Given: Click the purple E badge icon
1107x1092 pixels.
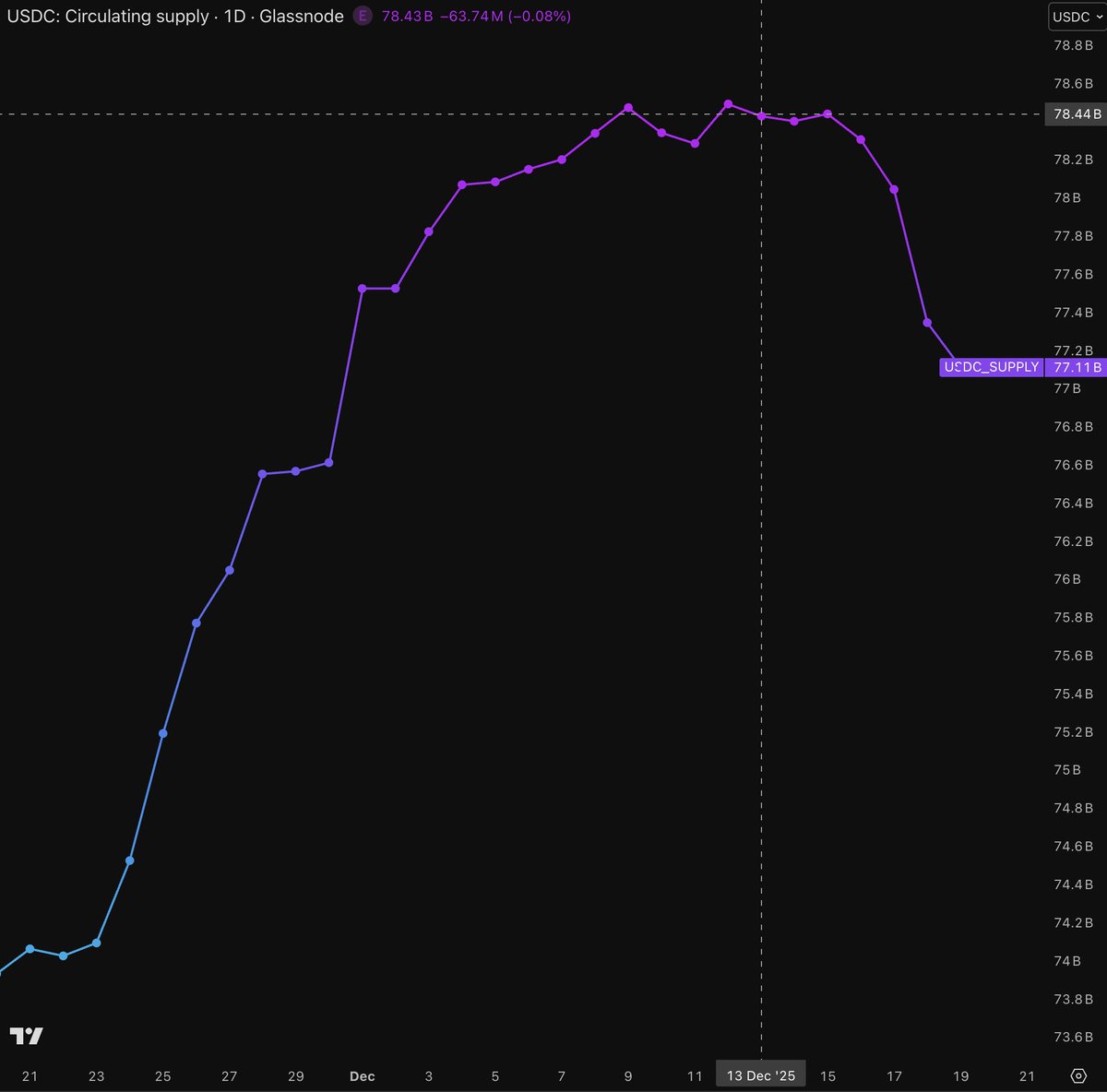Looking at the screenshot, I should (363, 17).
